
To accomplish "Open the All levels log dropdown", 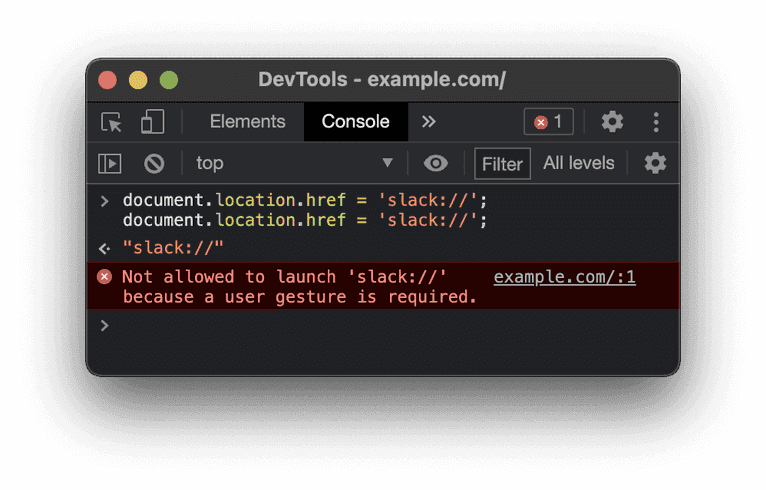I will coord(578,163).
